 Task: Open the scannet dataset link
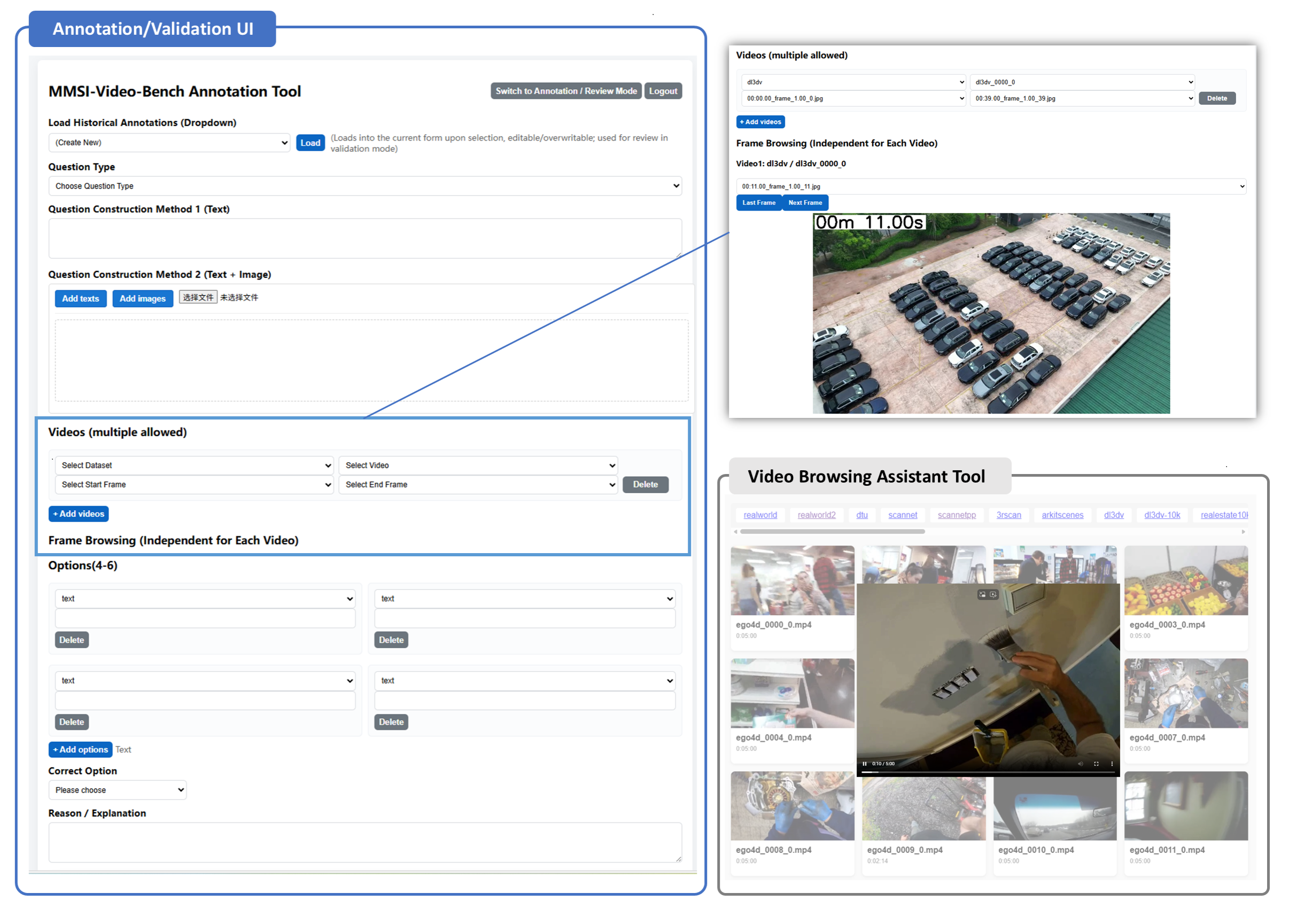point(903,515)
